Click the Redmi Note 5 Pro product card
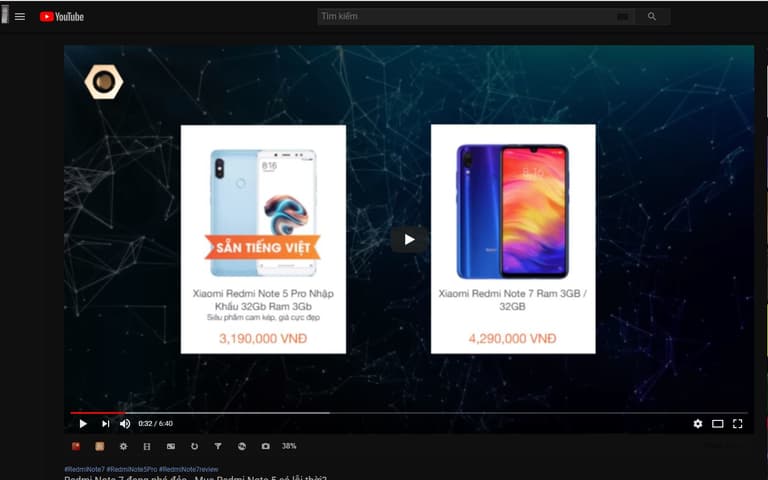This screenshot has width=768, height=480. pyautogui.click(x=263, y=239)
